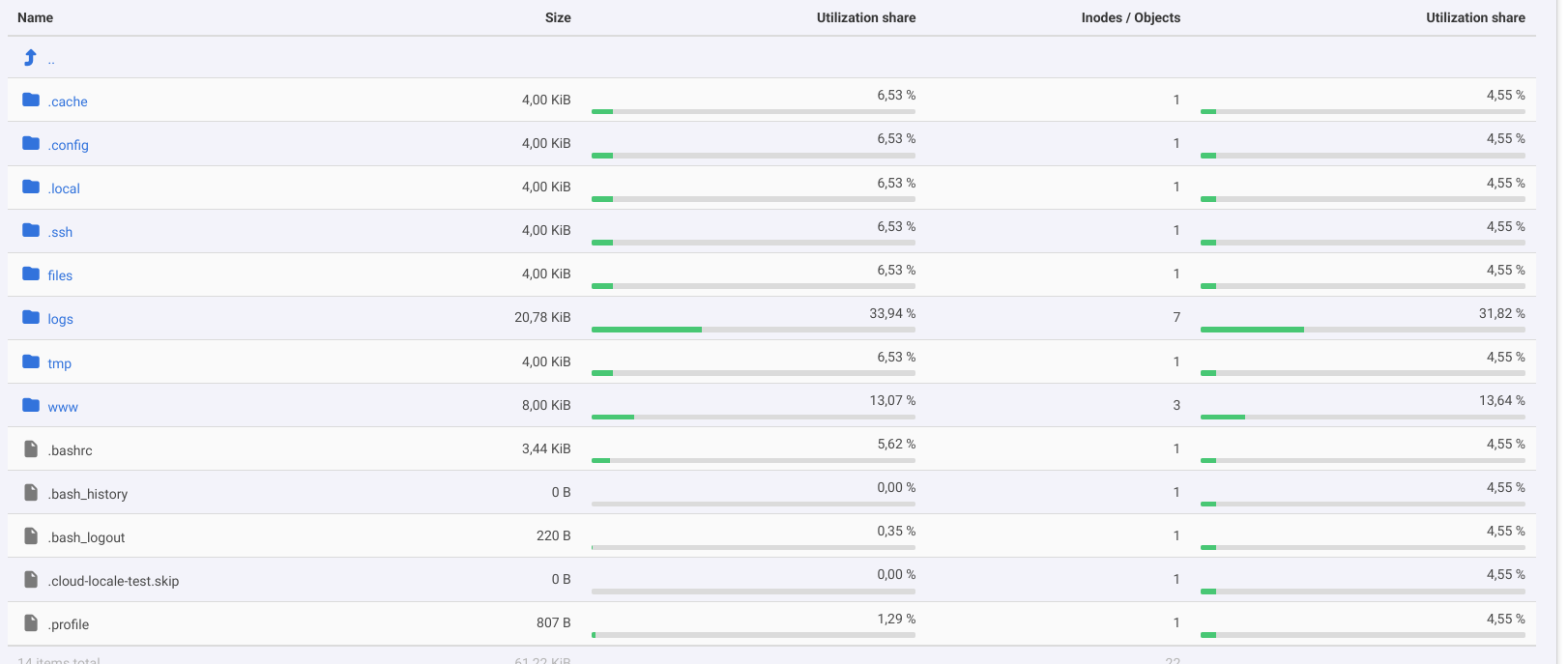
Task: Sort by the Size column header
Action: tap(557, 17)
